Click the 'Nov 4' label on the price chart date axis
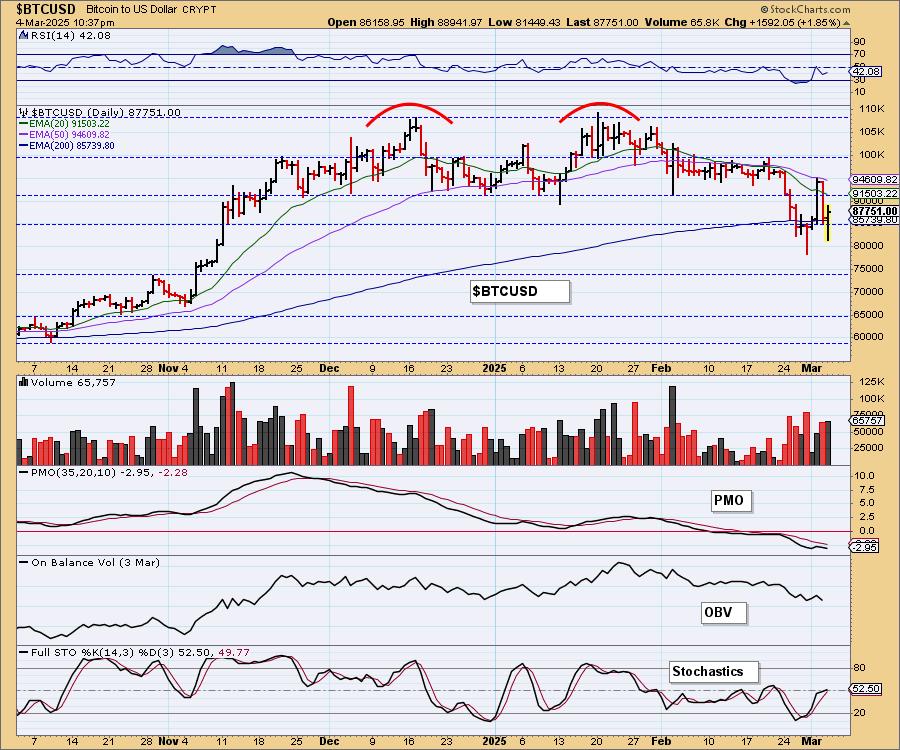This screenshot has width=900, height=750. tap(173, 368)
